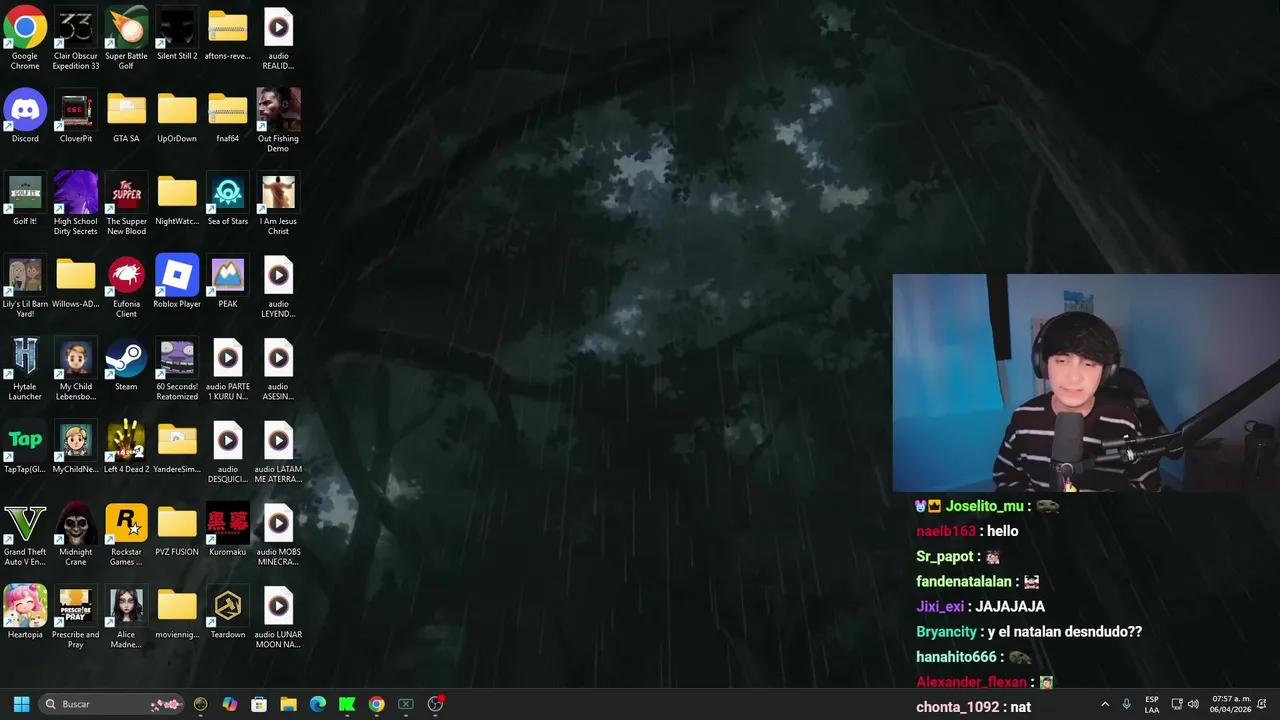Select the Sea of Stars shortcut

[227, 200]
